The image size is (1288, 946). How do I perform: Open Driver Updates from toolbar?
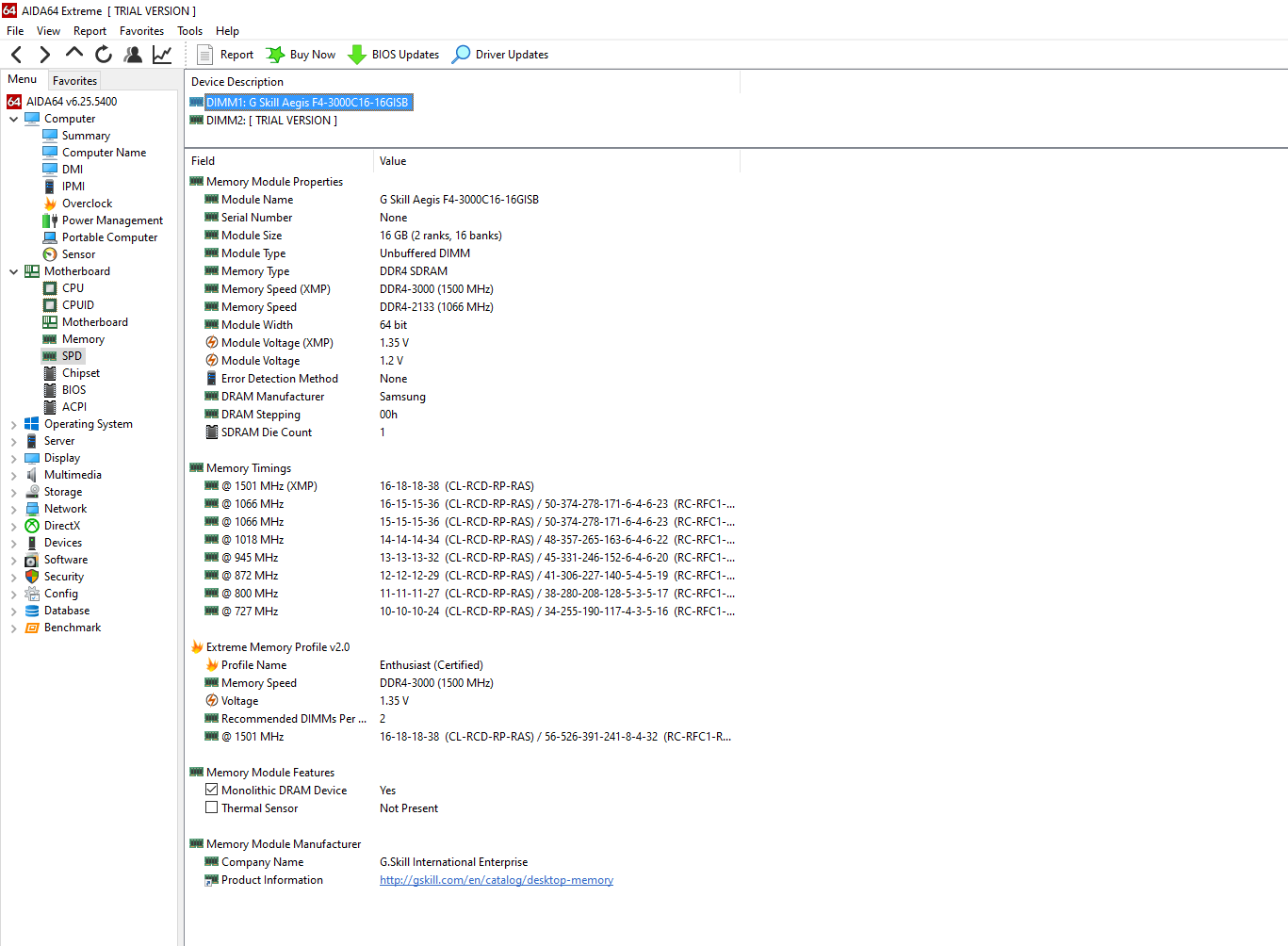500,55
